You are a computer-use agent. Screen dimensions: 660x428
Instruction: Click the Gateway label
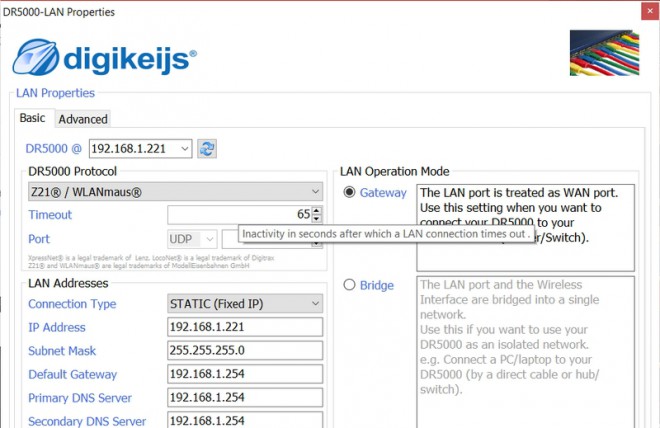click(383, 193)
